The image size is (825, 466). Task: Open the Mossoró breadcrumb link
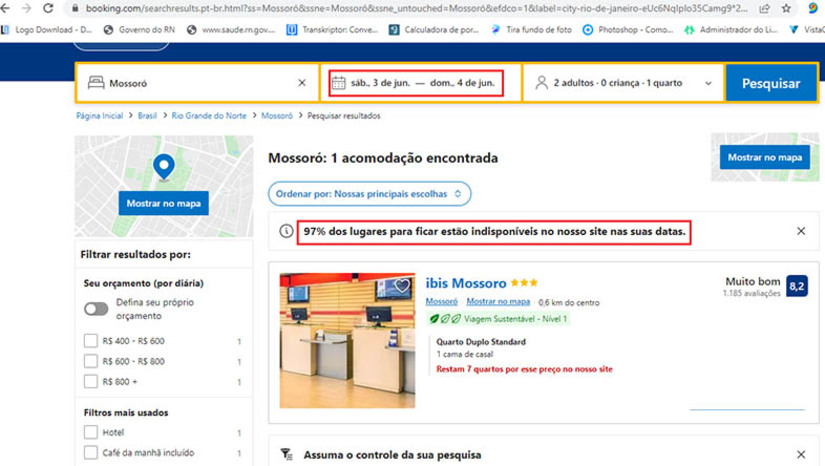tap(277, 116)
